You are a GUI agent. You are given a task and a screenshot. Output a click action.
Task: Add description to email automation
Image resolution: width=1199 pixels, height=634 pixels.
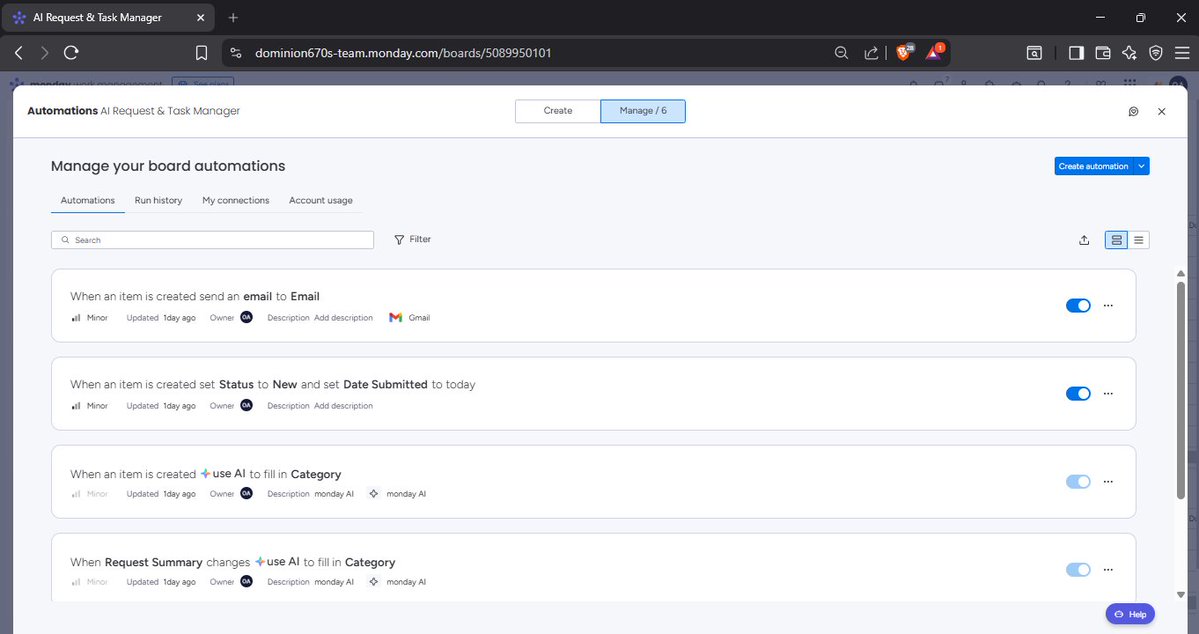[343, 317]
